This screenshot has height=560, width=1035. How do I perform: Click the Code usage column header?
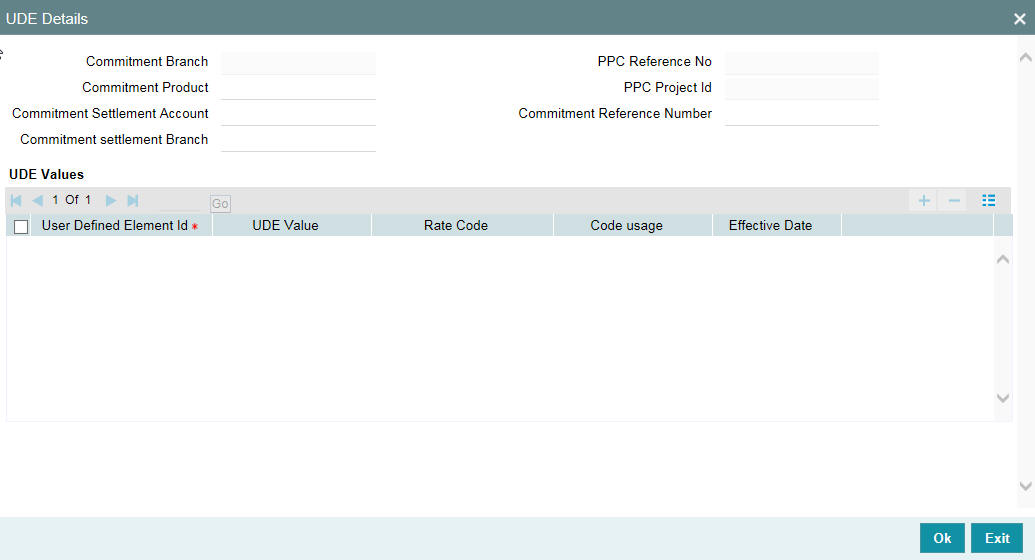coord(633,225)
